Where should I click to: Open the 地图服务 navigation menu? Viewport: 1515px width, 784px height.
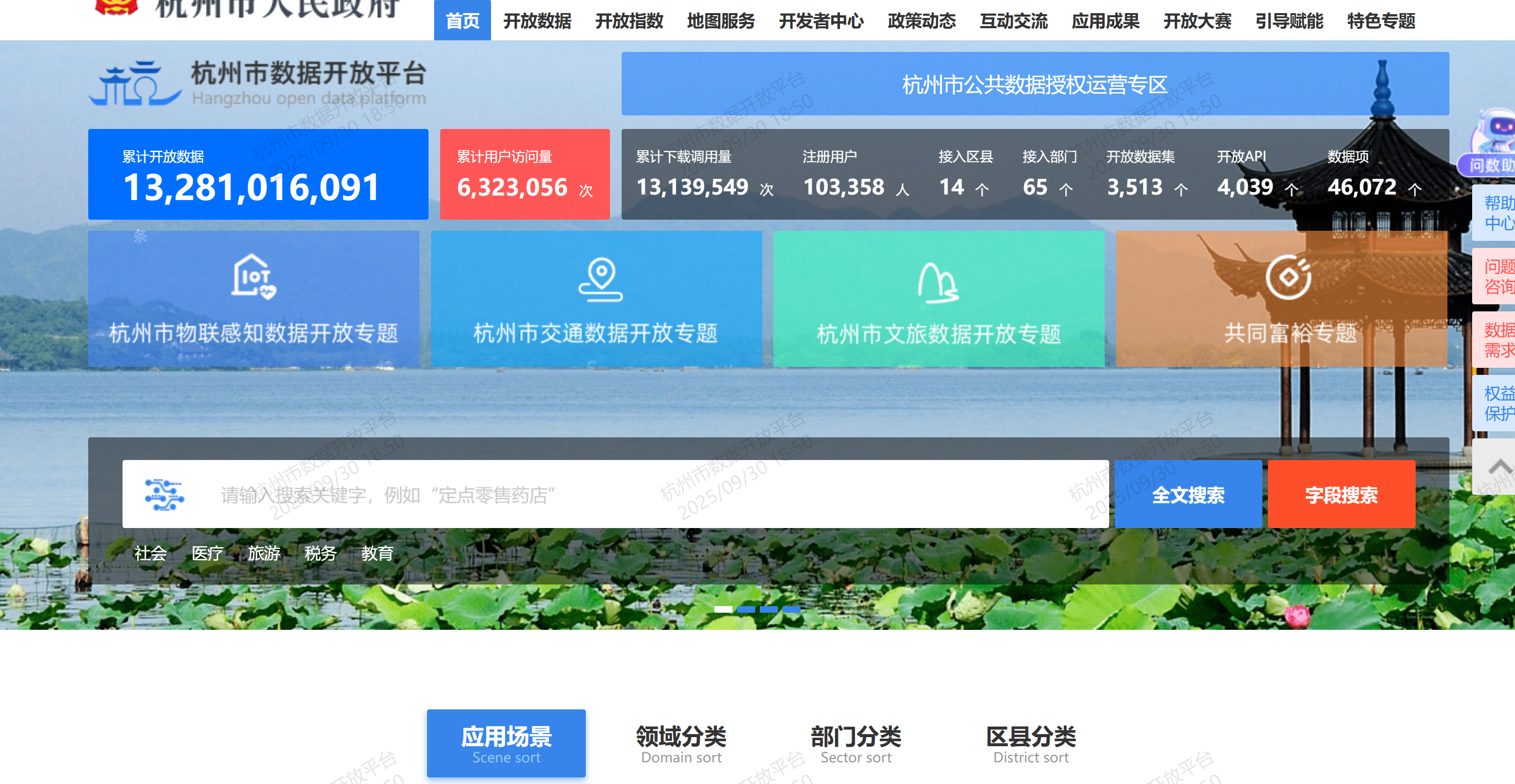click(720, 21)
